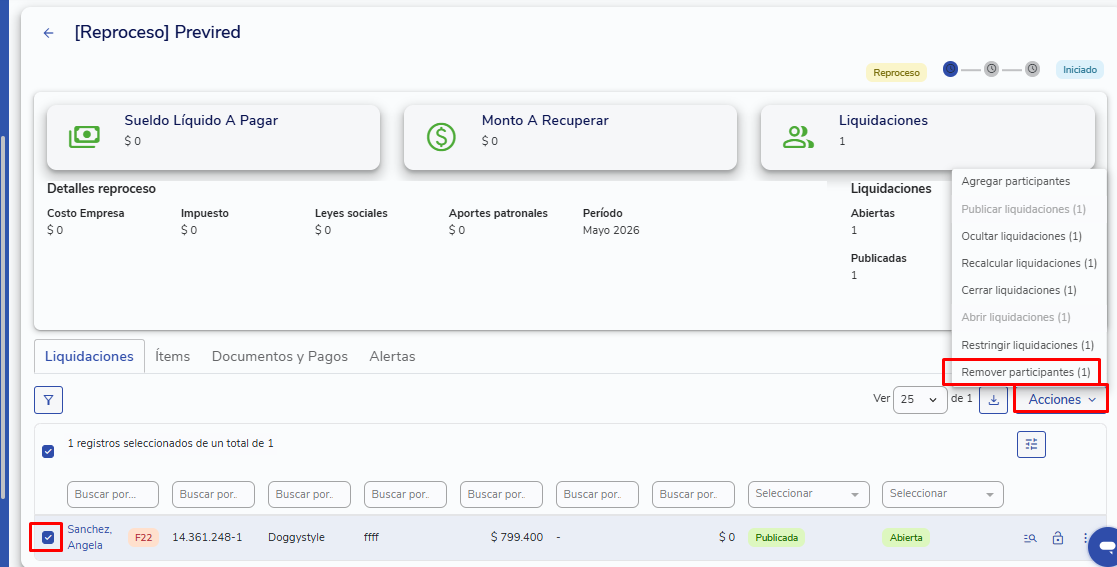Viewport: 1117px width, 567px height.
Task: Click the left page scrollbar
Action: 3,317
